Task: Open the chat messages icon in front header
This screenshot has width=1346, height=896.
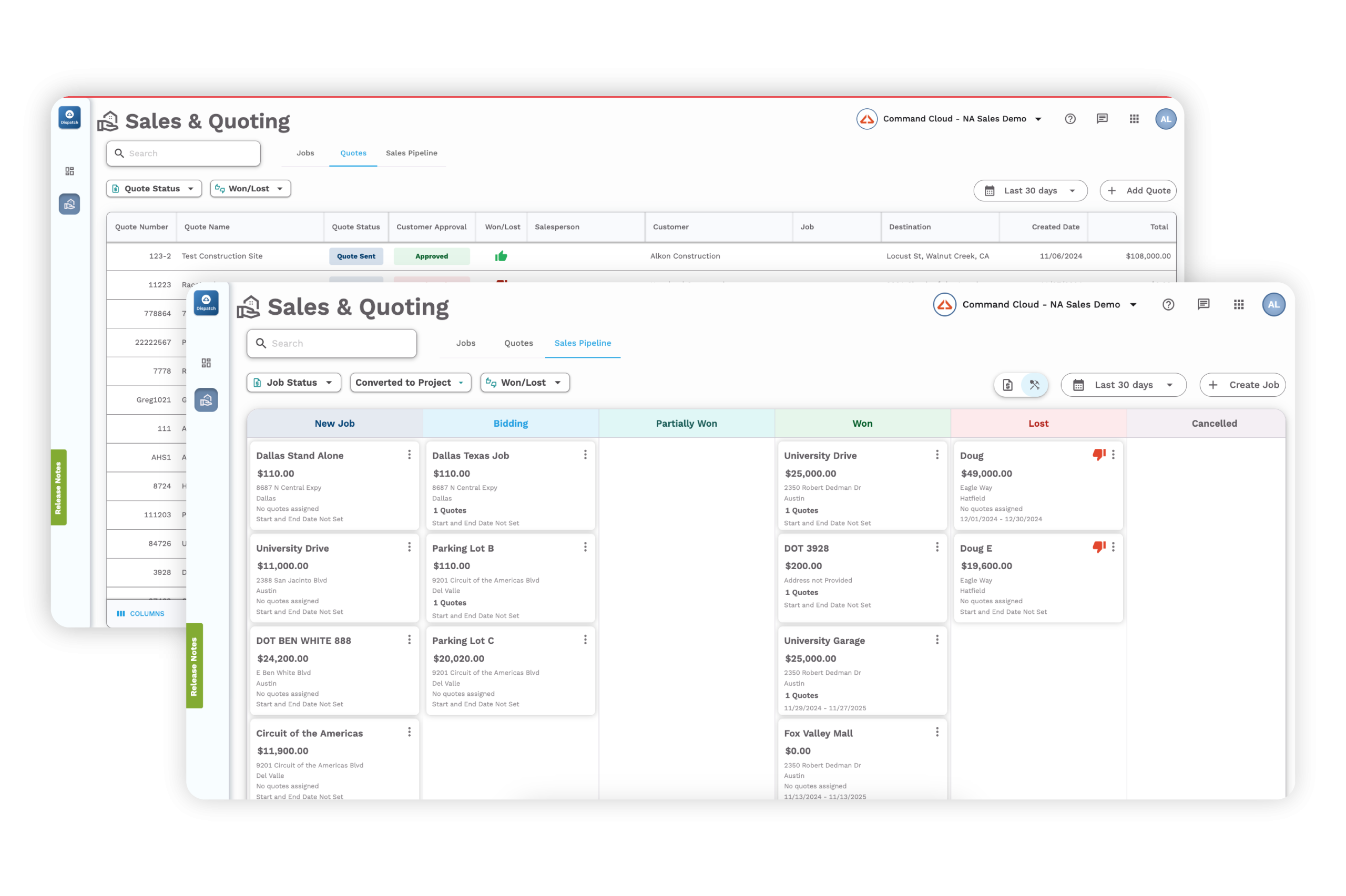Action: click(x=1203, y=305)
